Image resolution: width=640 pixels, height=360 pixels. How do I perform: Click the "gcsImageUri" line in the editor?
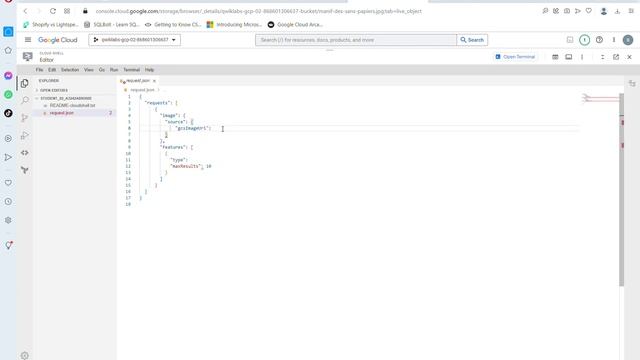193,128
